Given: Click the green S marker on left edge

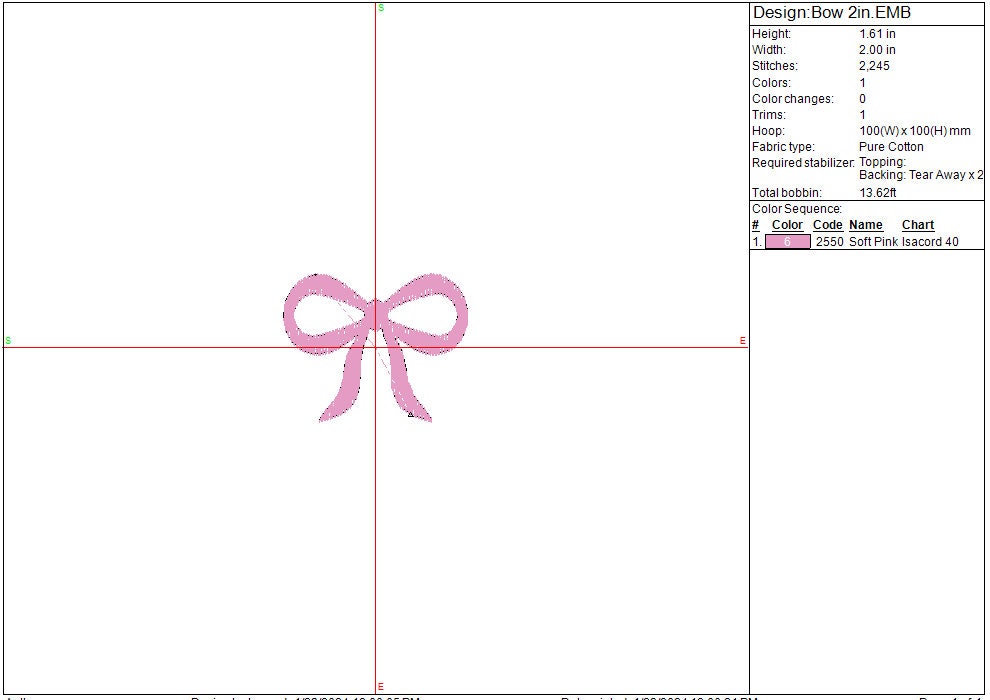Looking at the screenshot, I should [8, 341].
